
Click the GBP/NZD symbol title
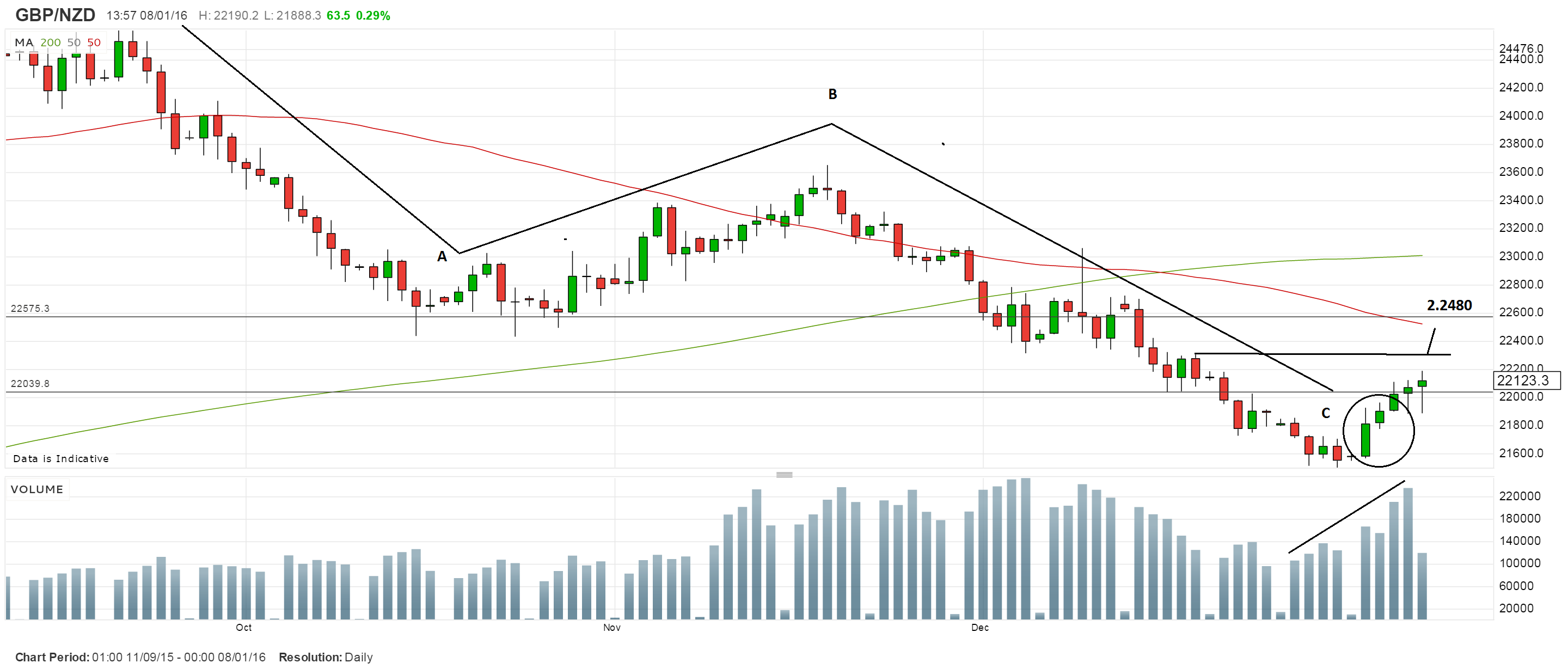click(x=56, y=15)
